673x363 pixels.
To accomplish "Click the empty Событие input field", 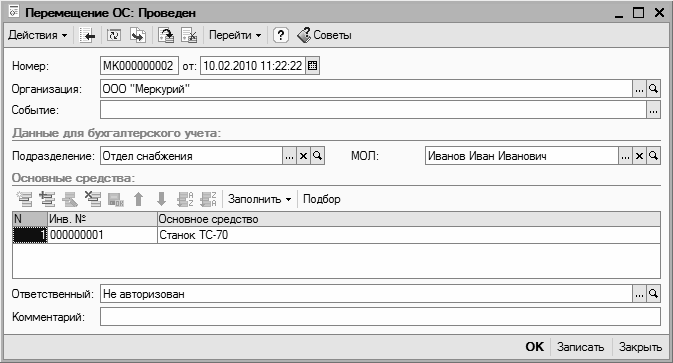I will click(x=373, y=110).
